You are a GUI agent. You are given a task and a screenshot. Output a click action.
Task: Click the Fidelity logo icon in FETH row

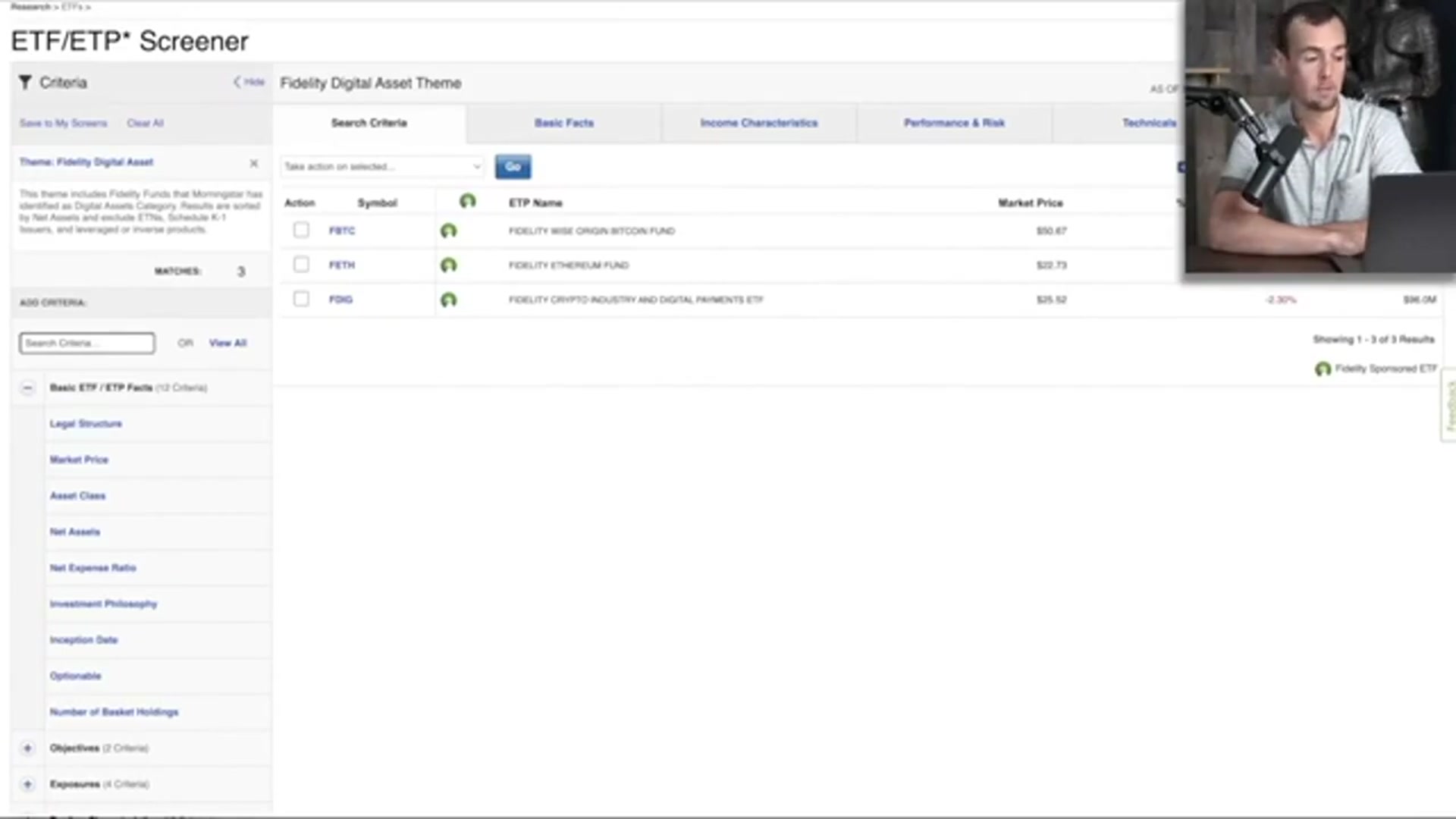[448, 265]
